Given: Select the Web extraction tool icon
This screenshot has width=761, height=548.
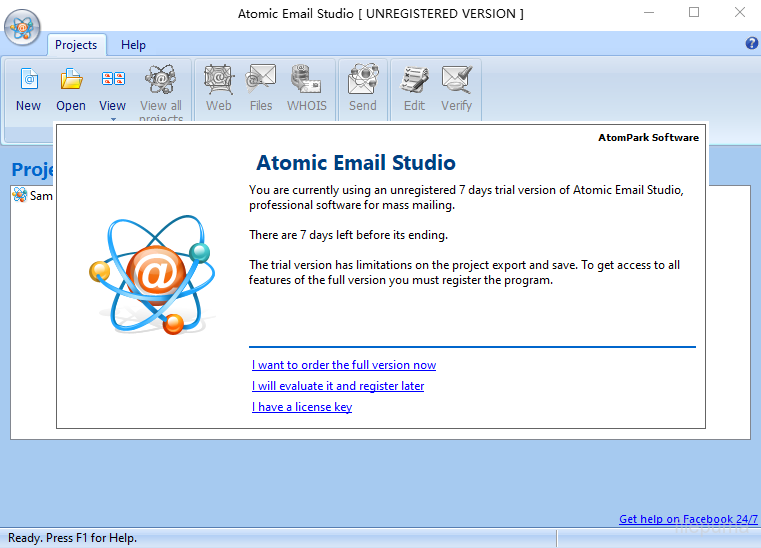Looking at the screenshot, I should pyautogui.click(x=218, y=79).
